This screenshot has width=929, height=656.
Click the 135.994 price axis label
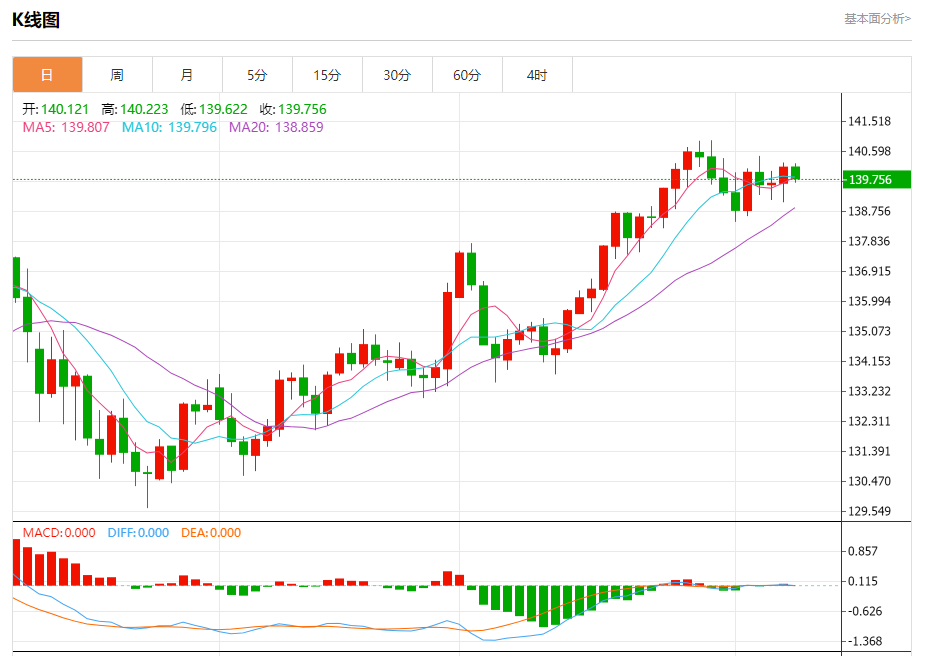point(869,301)
